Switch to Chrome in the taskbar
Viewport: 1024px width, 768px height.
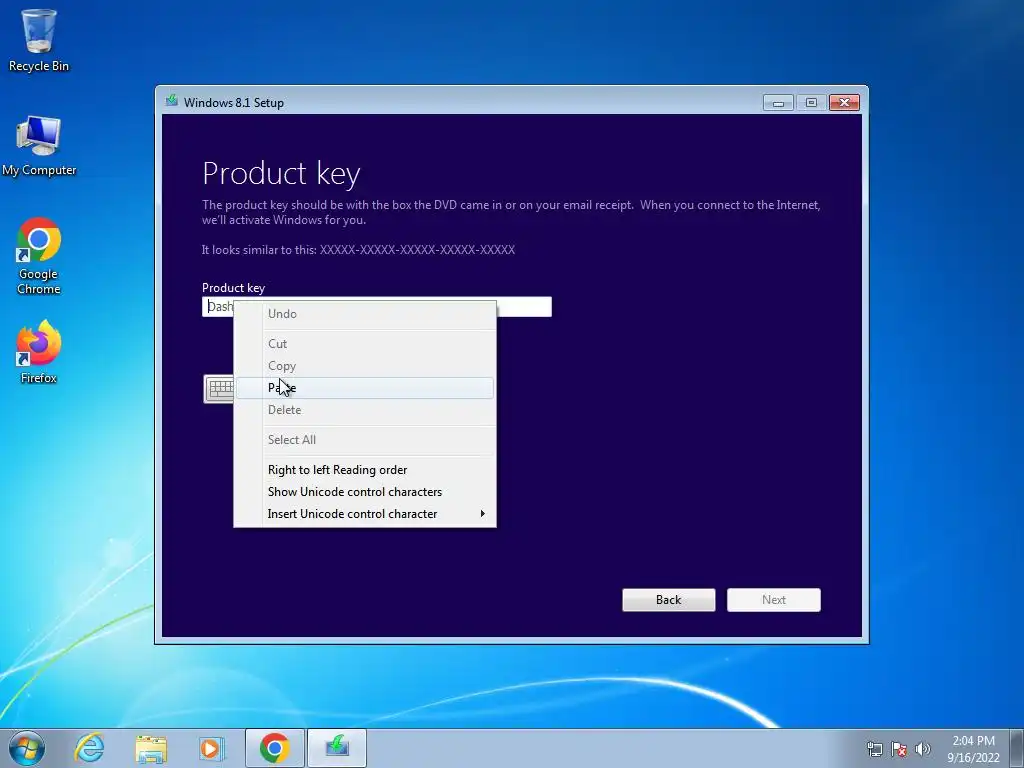(x=275, y=748)
